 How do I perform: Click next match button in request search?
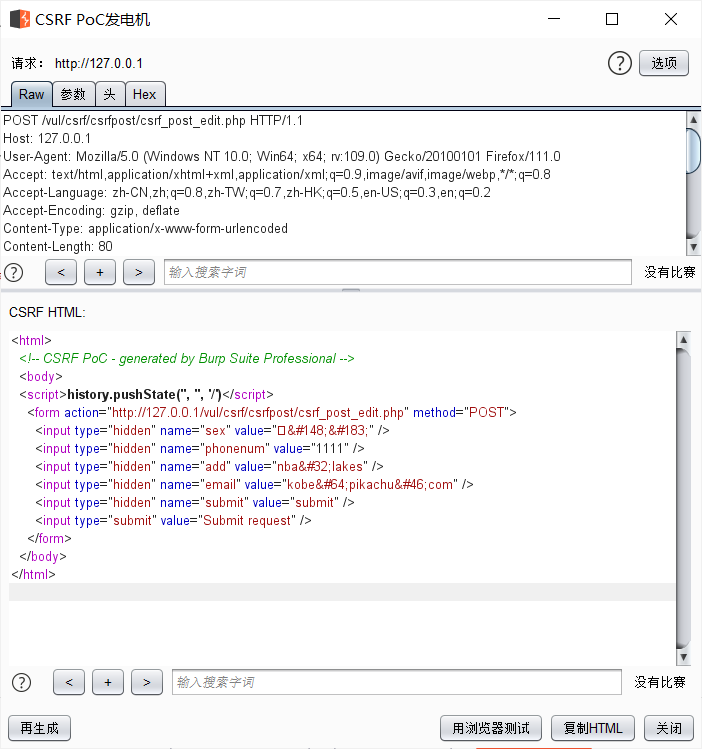(x=139, y=272)
